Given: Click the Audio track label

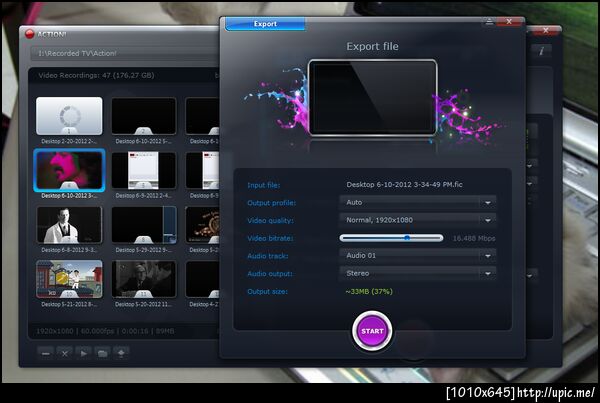Looking at the screenshot, I should coord(267,256).
